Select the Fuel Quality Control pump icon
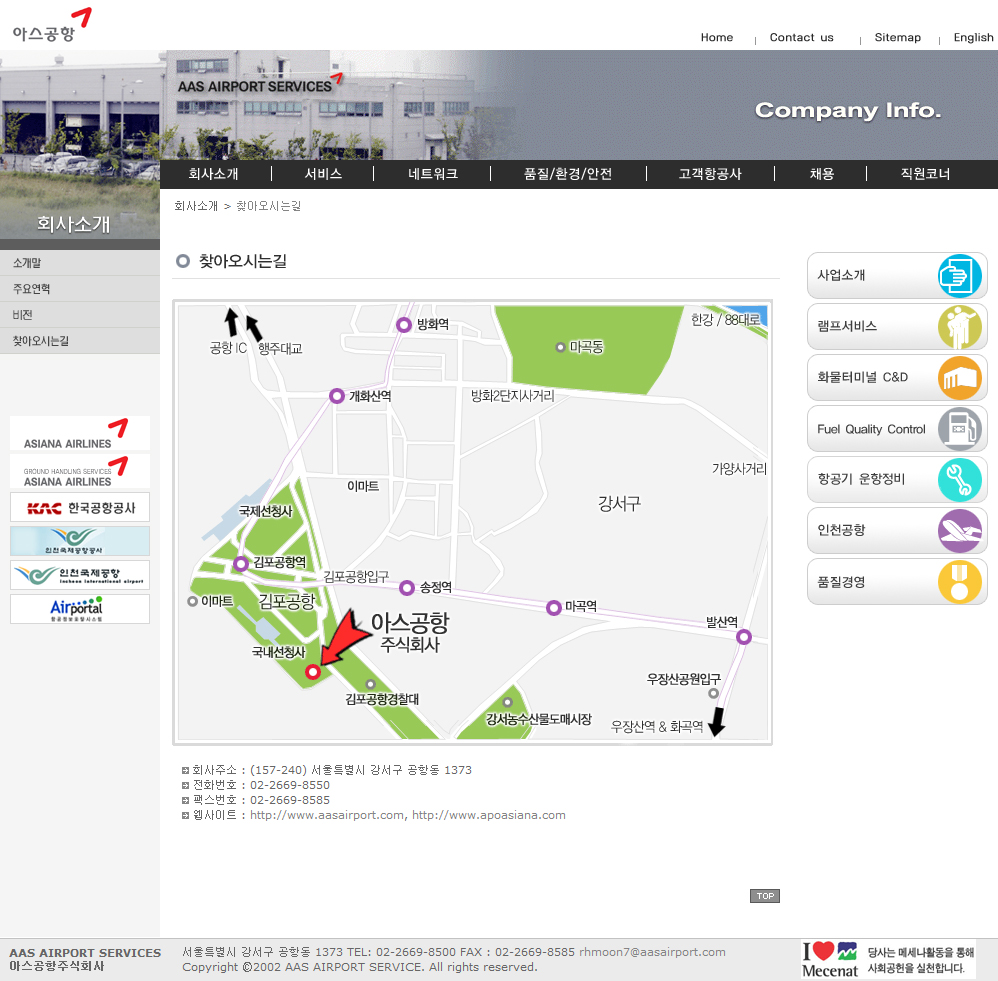 tap(959, 429)
